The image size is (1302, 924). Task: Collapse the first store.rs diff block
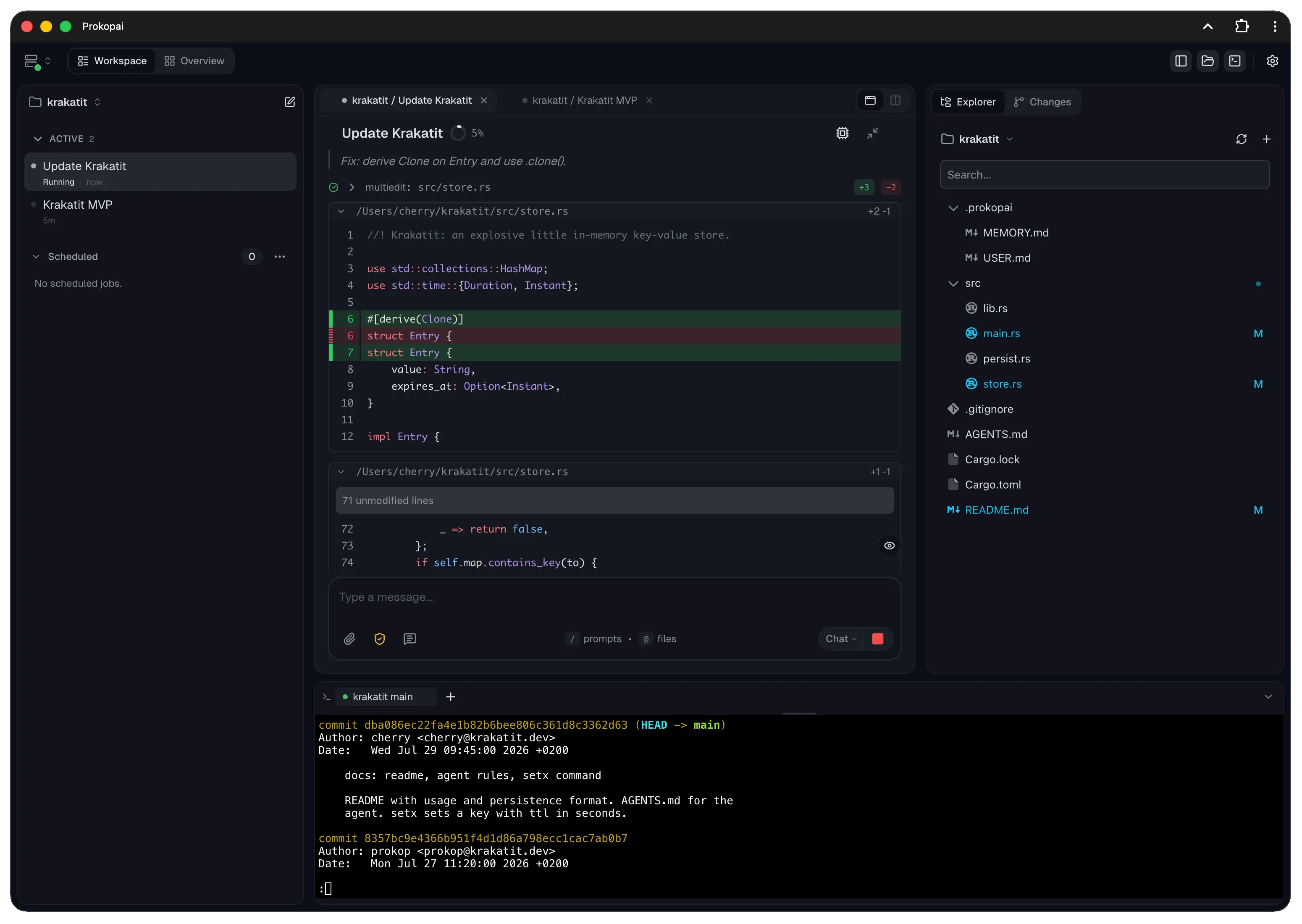point(341,211)
